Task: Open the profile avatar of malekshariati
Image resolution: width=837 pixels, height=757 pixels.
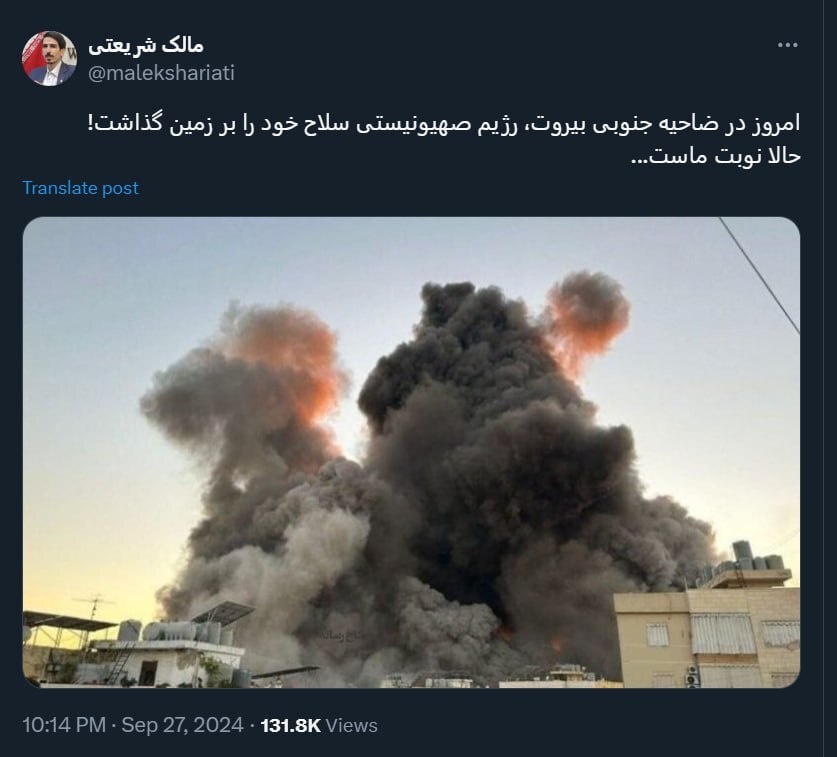Action: [49, 59]
